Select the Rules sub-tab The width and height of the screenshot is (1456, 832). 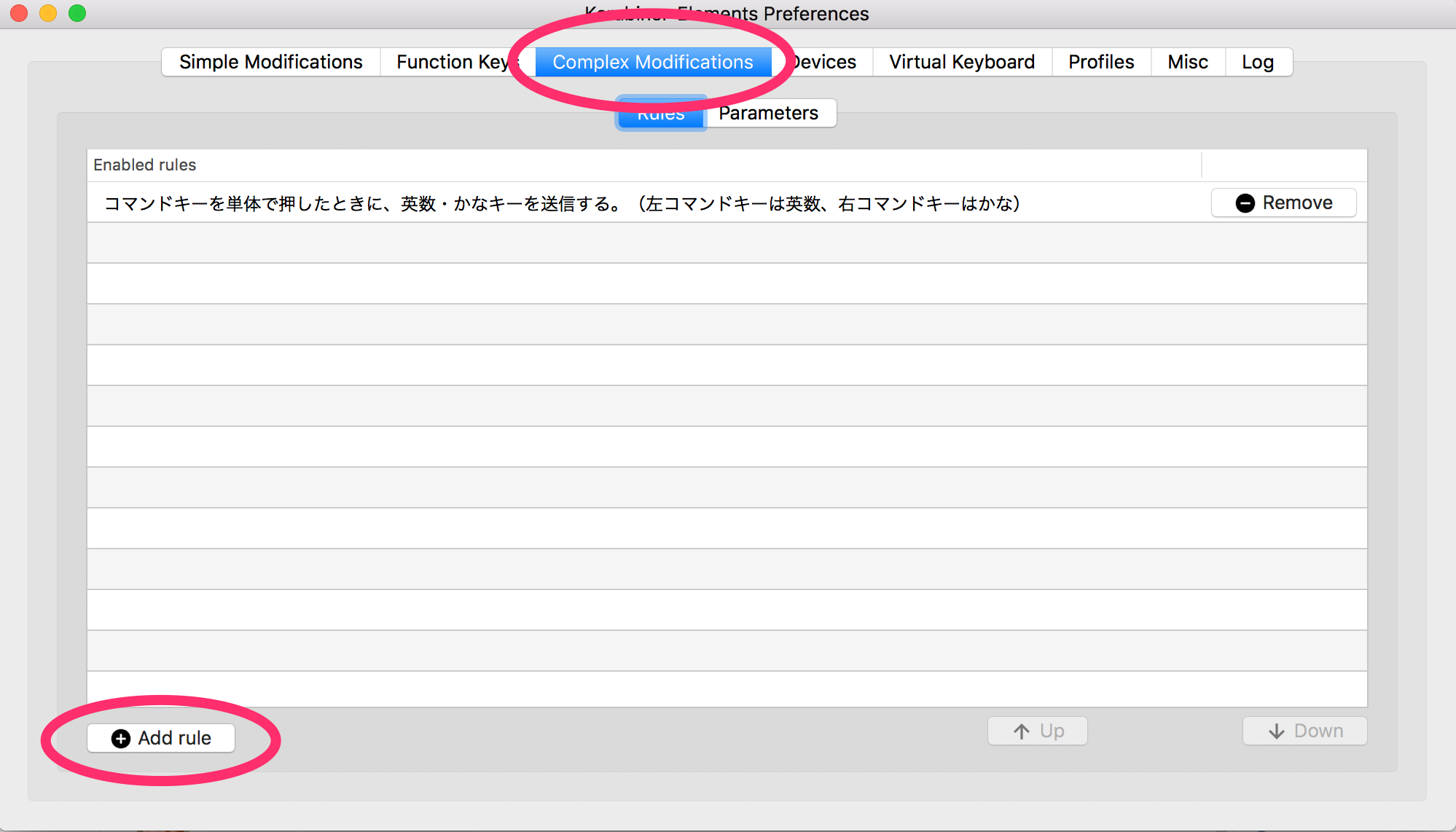click(x=661, y=114)
